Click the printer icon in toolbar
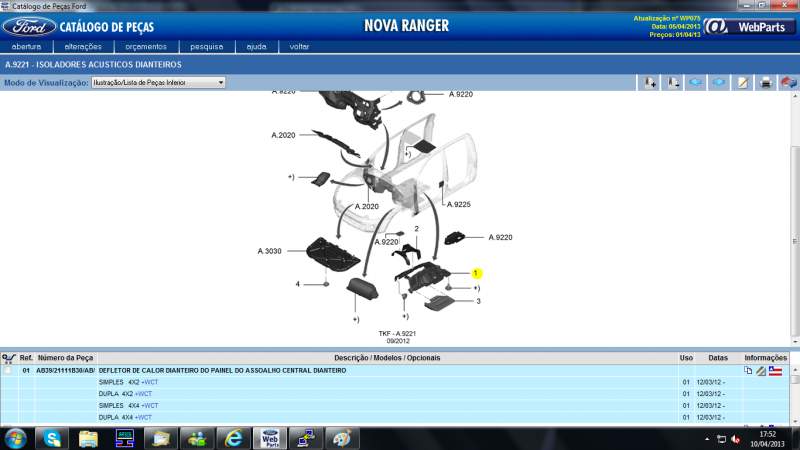800x450 pixels. point(766,83)
